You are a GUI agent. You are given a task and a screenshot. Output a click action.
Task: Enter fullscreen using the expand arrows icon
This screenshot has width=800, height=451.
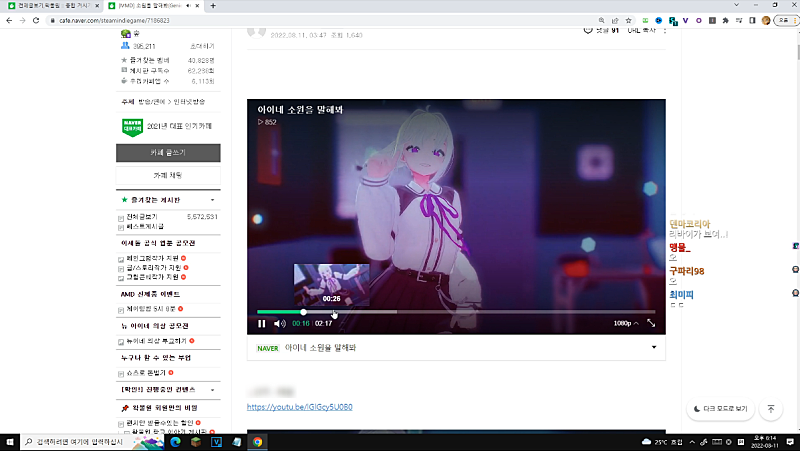click(x=651, y=323)
